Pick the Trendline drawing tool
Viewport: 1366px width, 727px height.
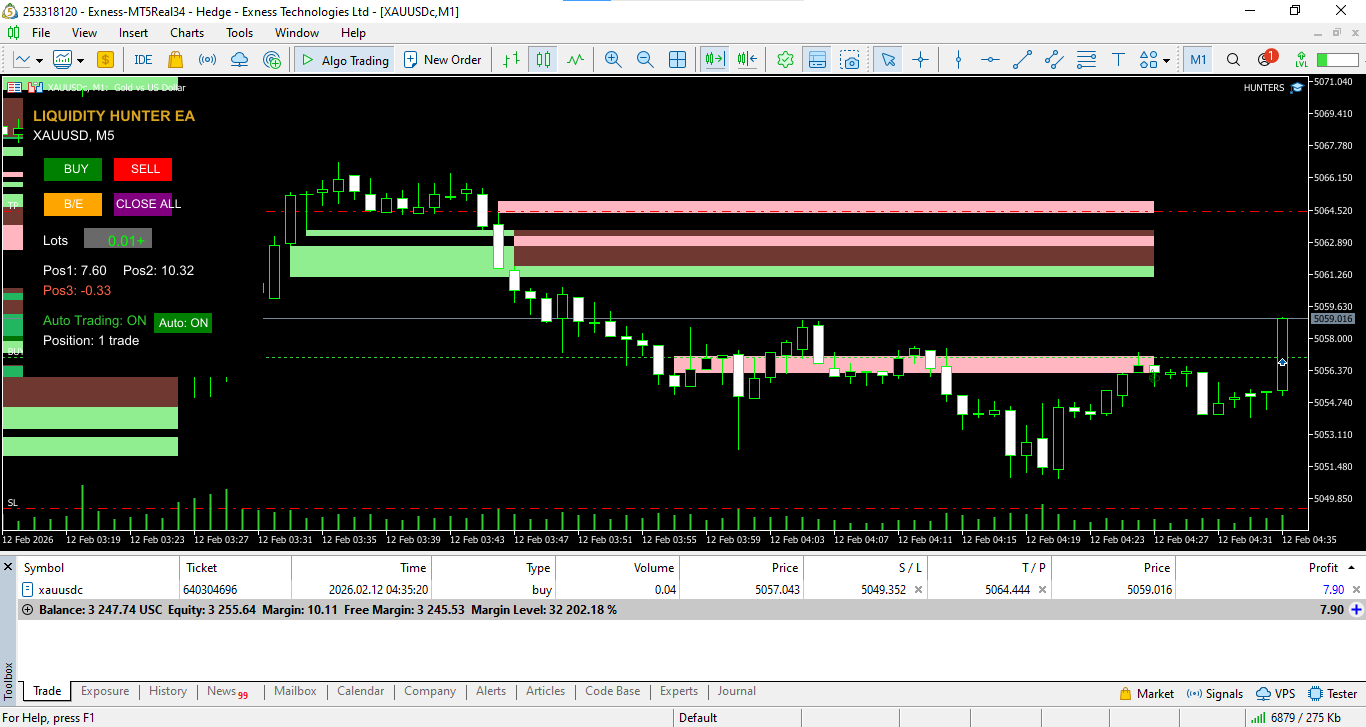click(1022, 60)
